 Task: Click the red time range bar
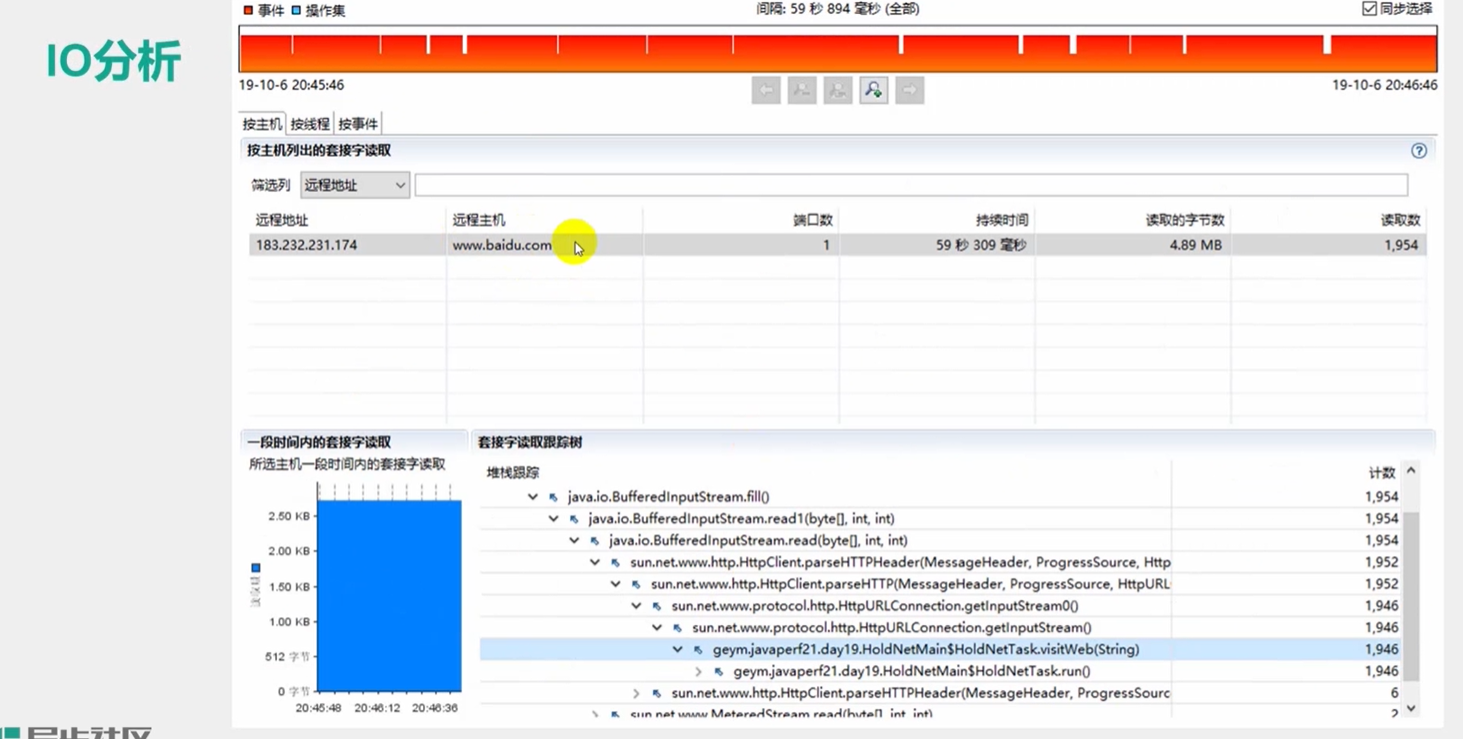click(838, 49)
